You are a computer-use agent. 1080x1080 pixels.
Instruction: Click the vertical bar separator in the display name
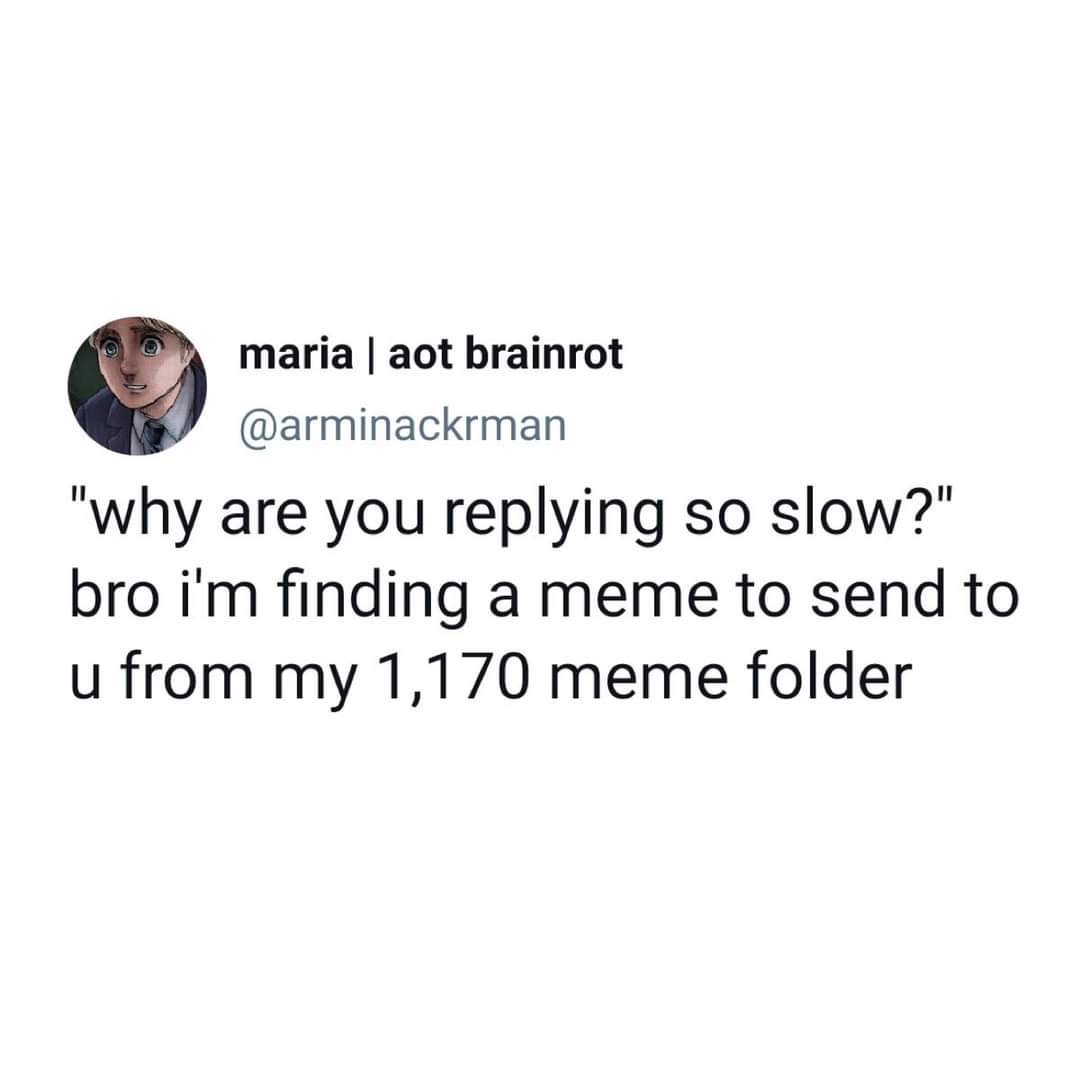[371, 355]
